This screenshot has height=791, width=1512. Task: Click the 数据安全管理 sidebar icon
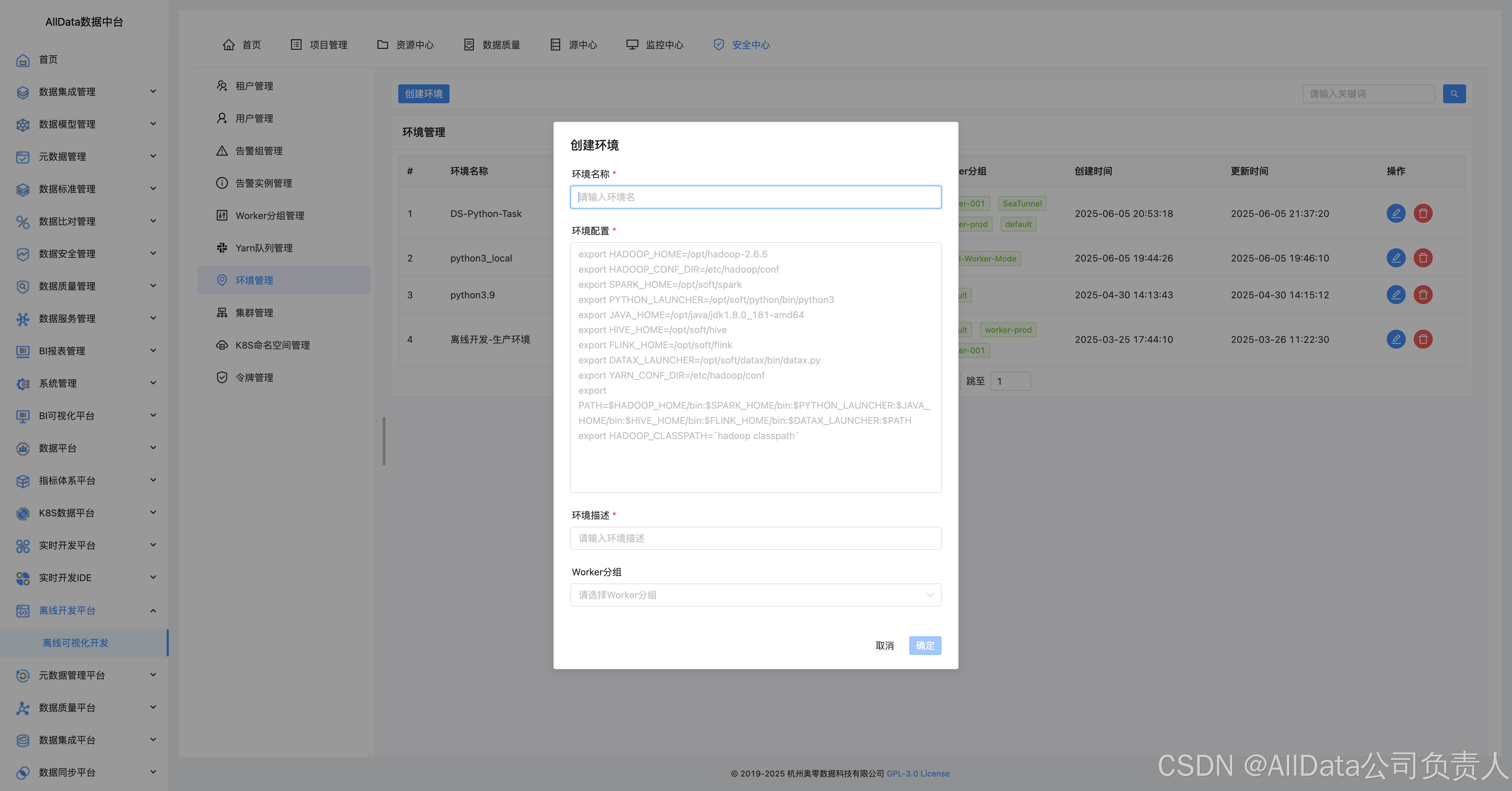pyautogui.click(x=23, y=254)
